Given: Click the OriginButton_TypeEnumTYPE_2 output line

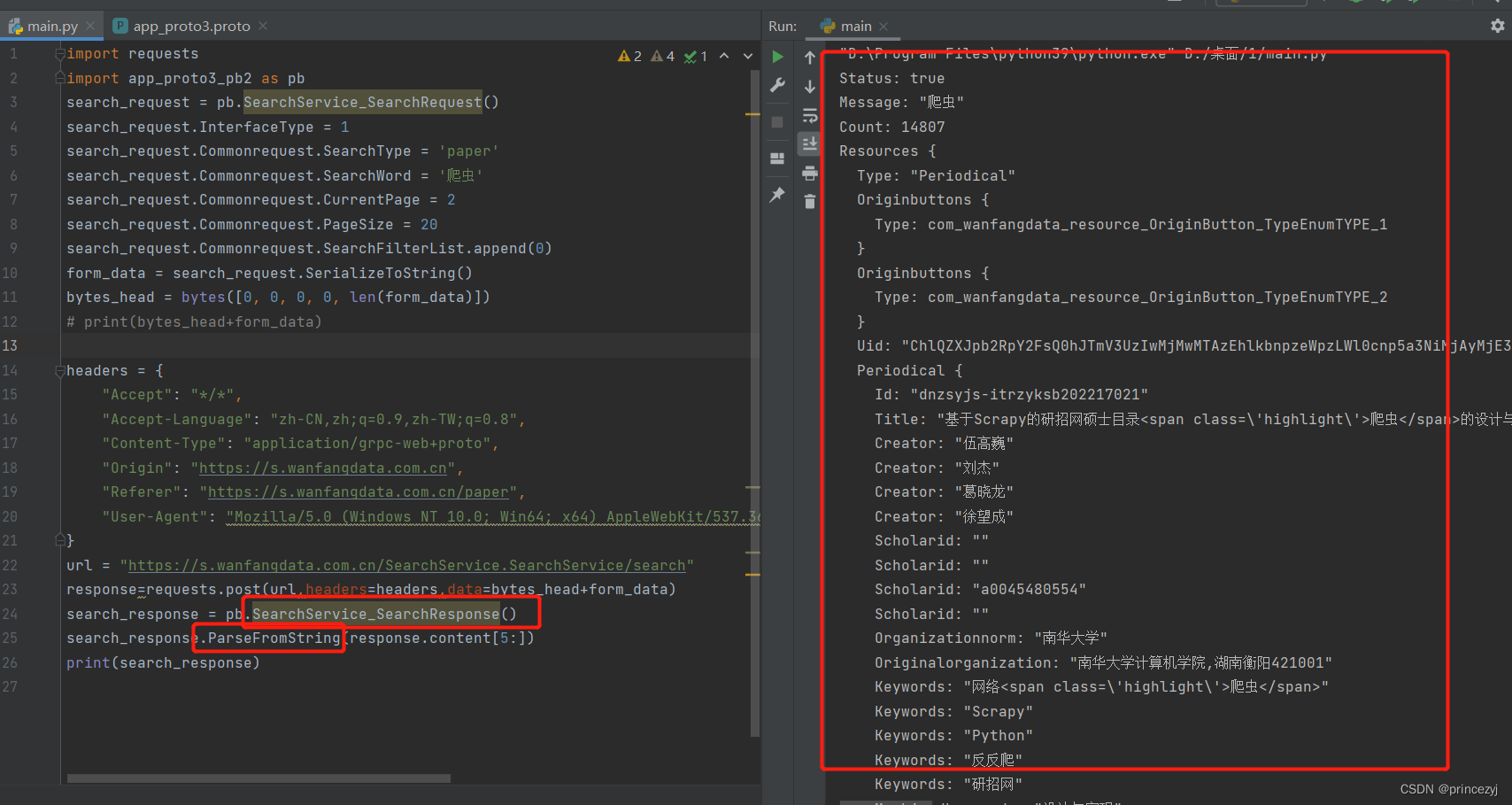Looking at the screenshot, I should coord(1130,298).
